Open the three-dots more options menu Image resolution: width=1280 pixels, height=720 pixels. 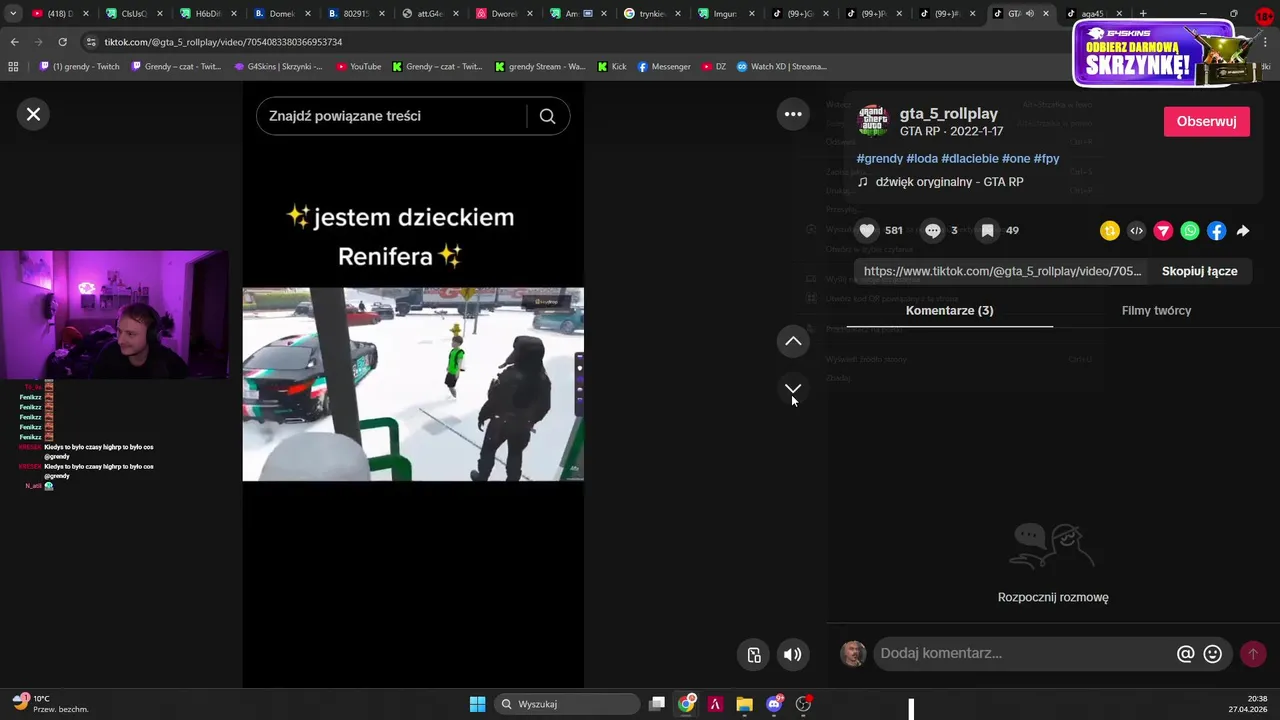(x=793, y=114)
